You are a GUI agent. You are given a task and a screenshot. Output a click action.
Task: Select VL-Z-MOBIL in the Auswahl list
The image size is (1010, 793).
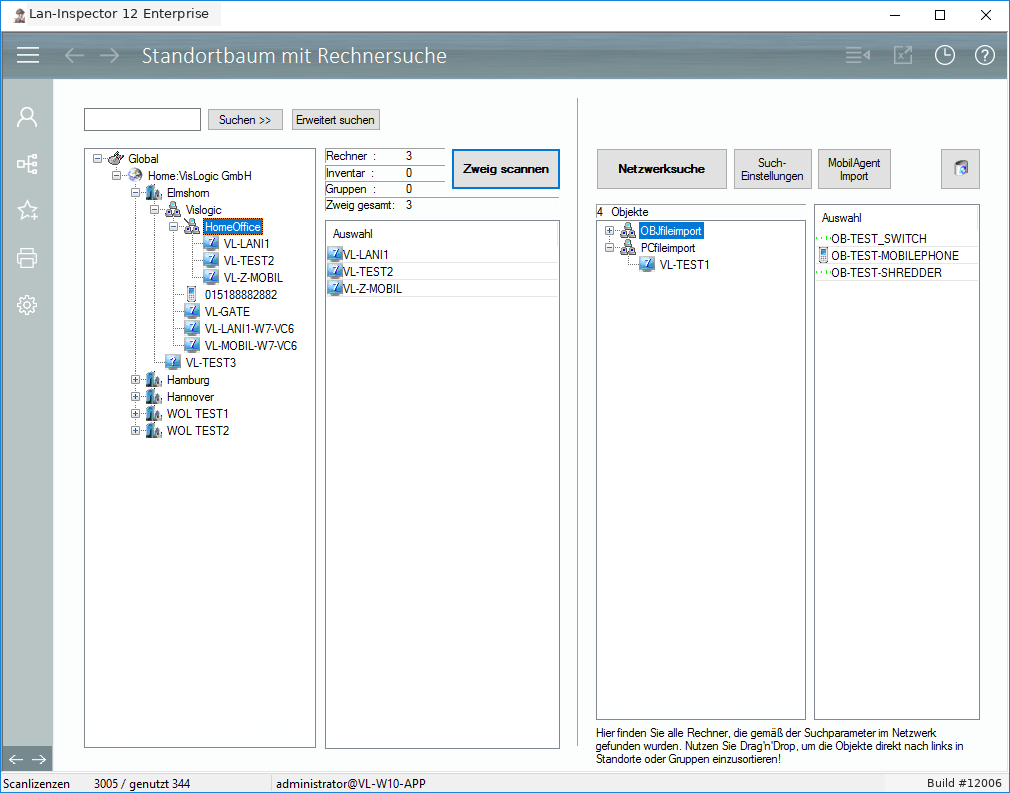(x=442, y=289)
